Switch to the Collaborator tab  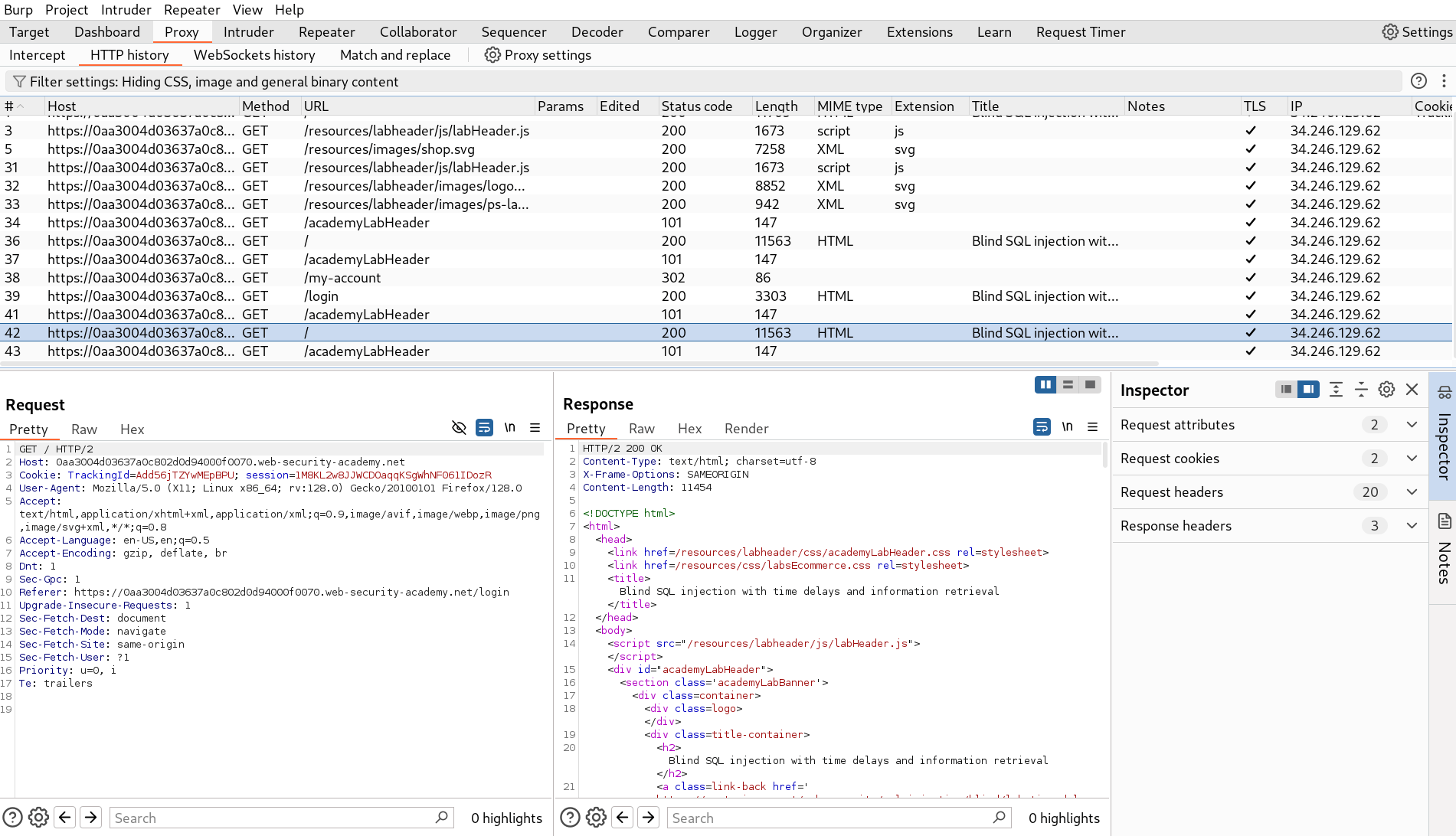point(418,31)
